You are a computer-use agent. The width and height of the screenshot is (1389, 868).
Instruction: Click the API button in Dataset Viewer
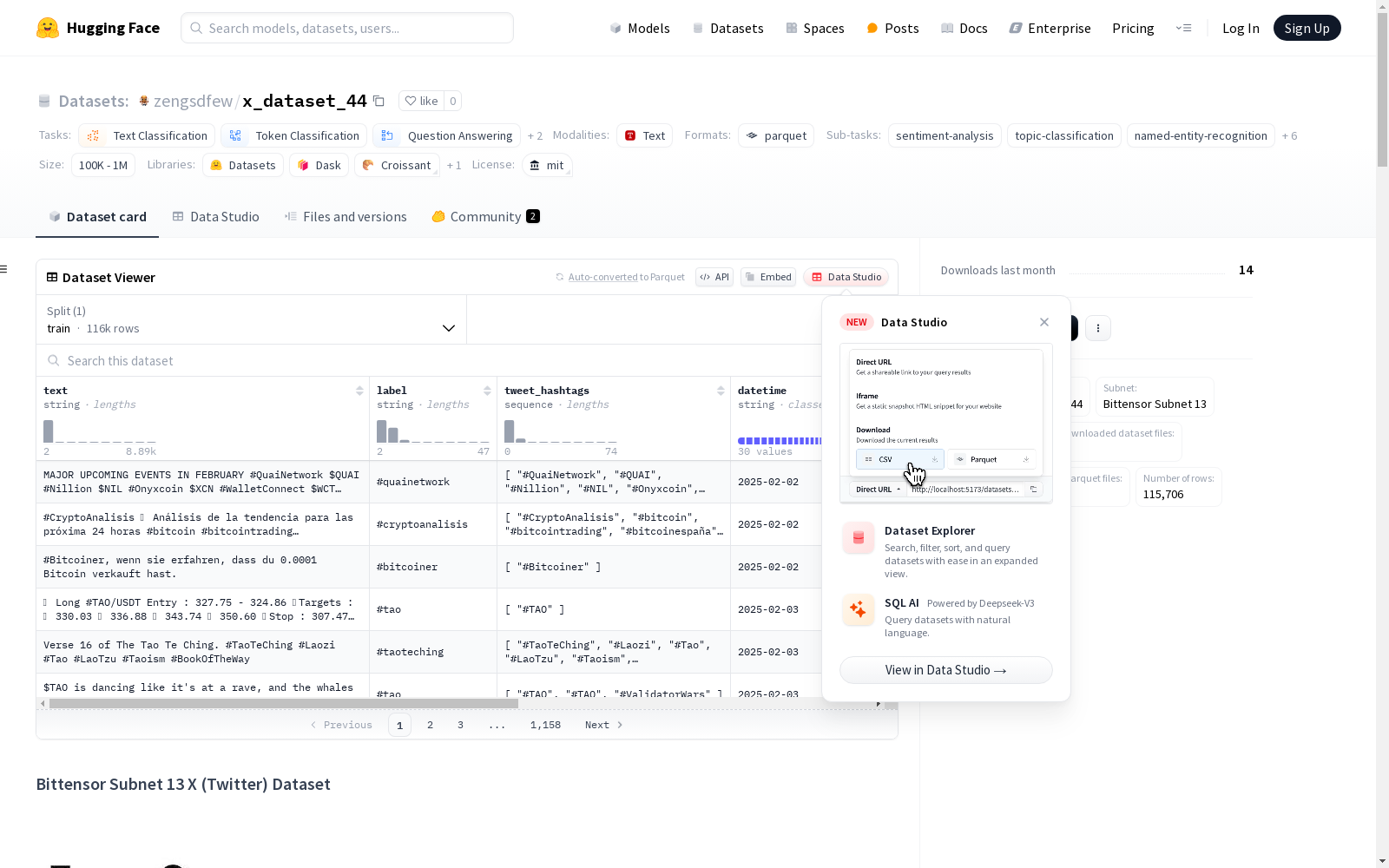coord(714,277)
